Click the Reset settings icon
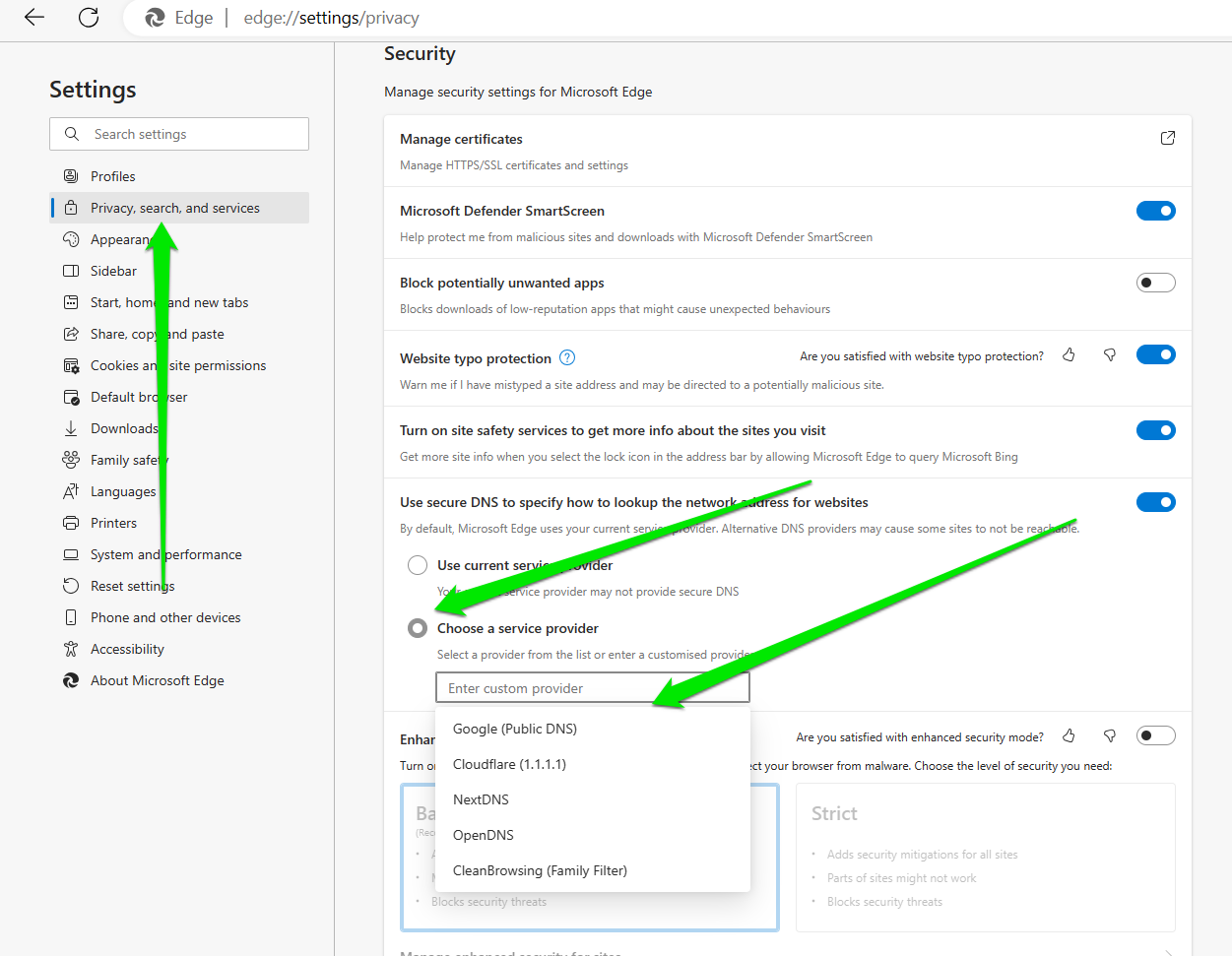The width and height of the screenshot is (1232, 956). [x=71, y=586]
